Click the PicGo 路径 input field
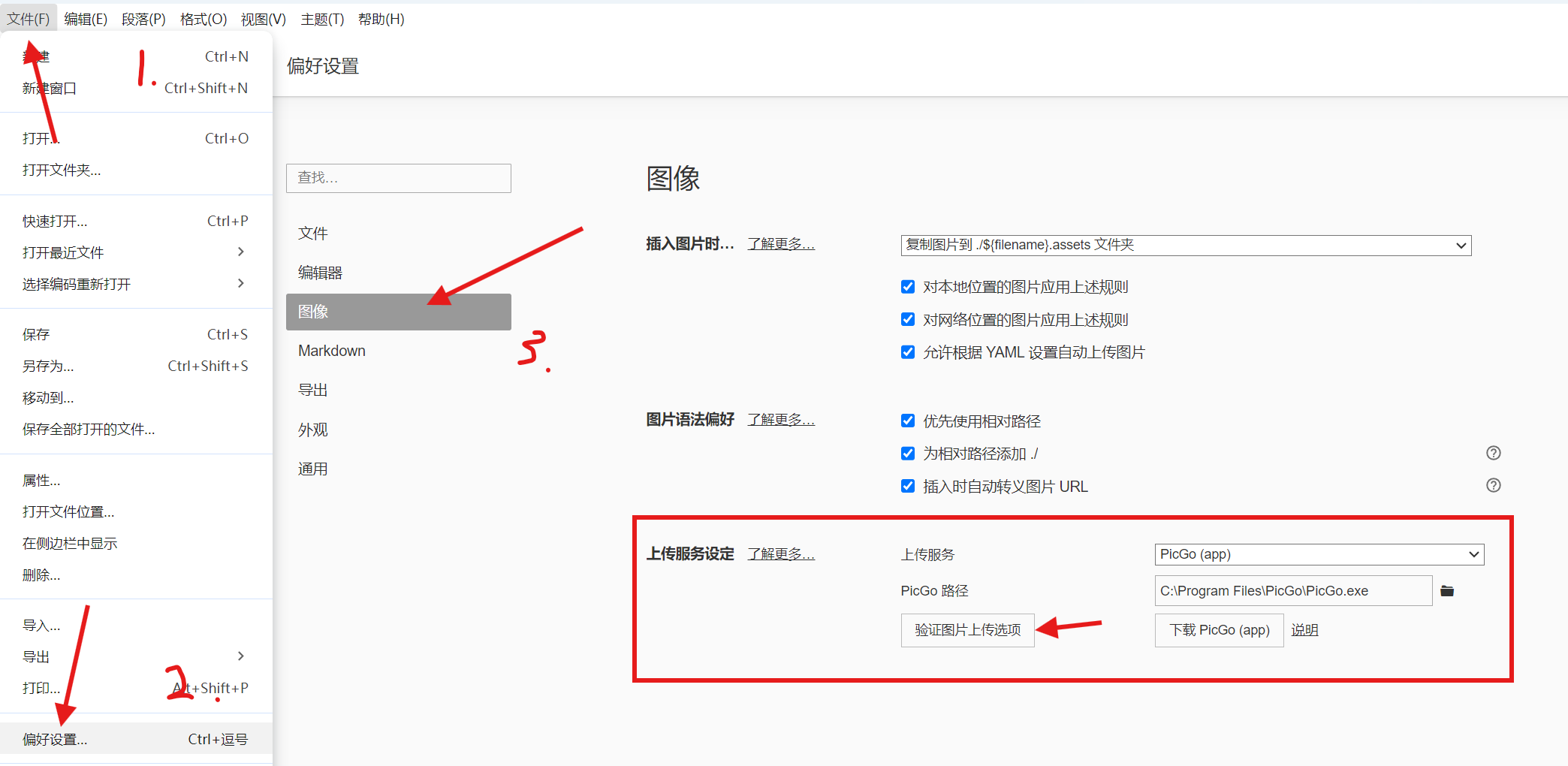Screen dimensions: 1568x766 click(x=1293, y=591)
